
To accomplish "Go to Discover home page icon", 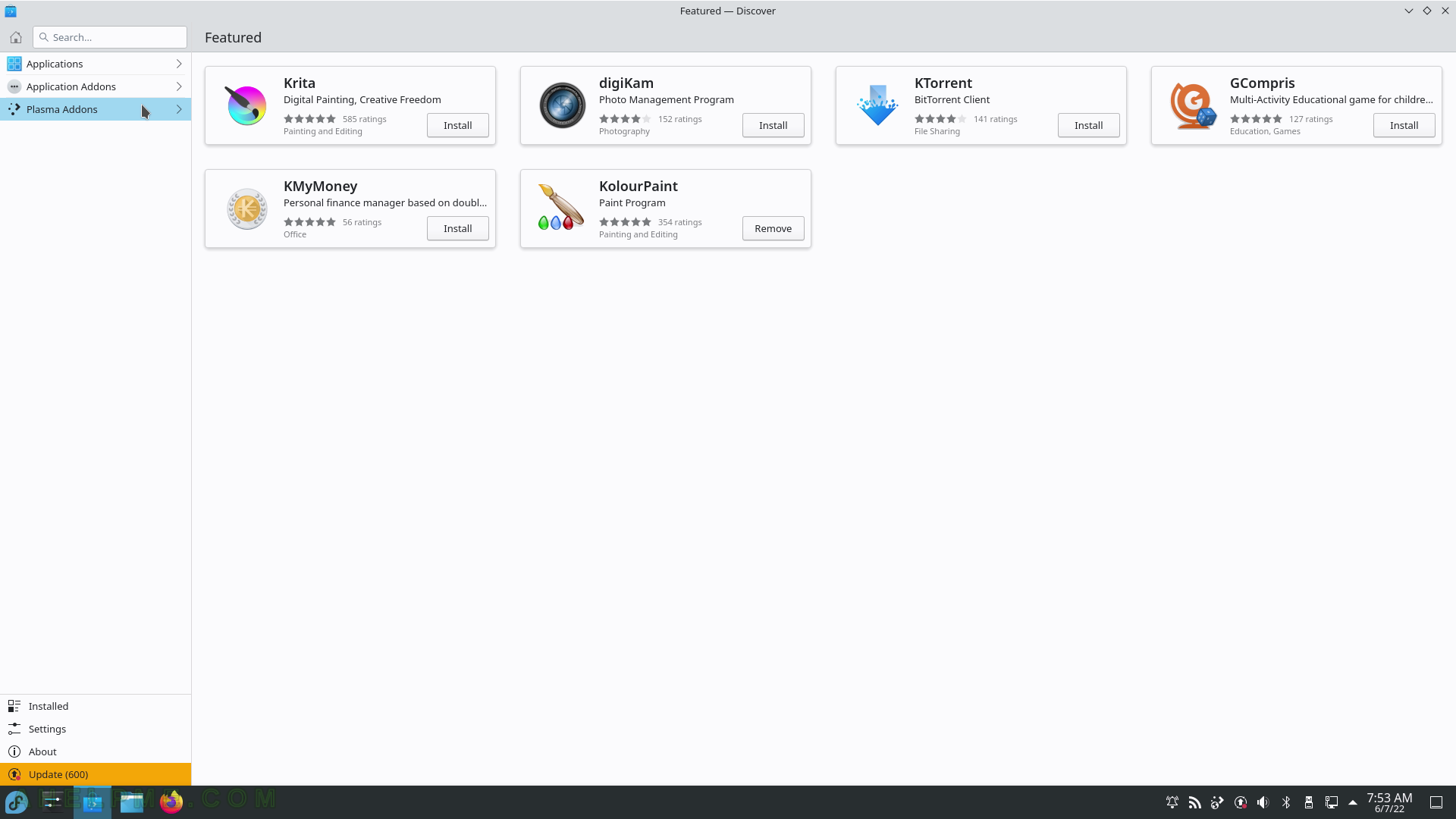I will pyautogui.click(x=16, y=37).
